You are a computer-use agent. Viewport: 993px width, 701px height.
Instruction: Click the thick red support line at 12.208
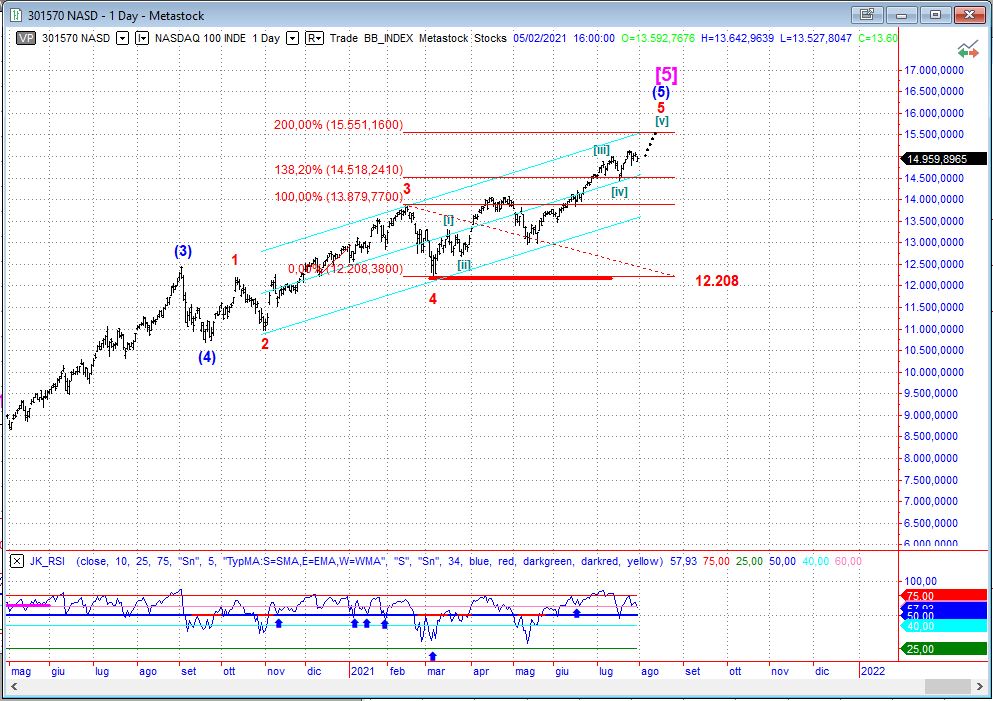[521, 278]
